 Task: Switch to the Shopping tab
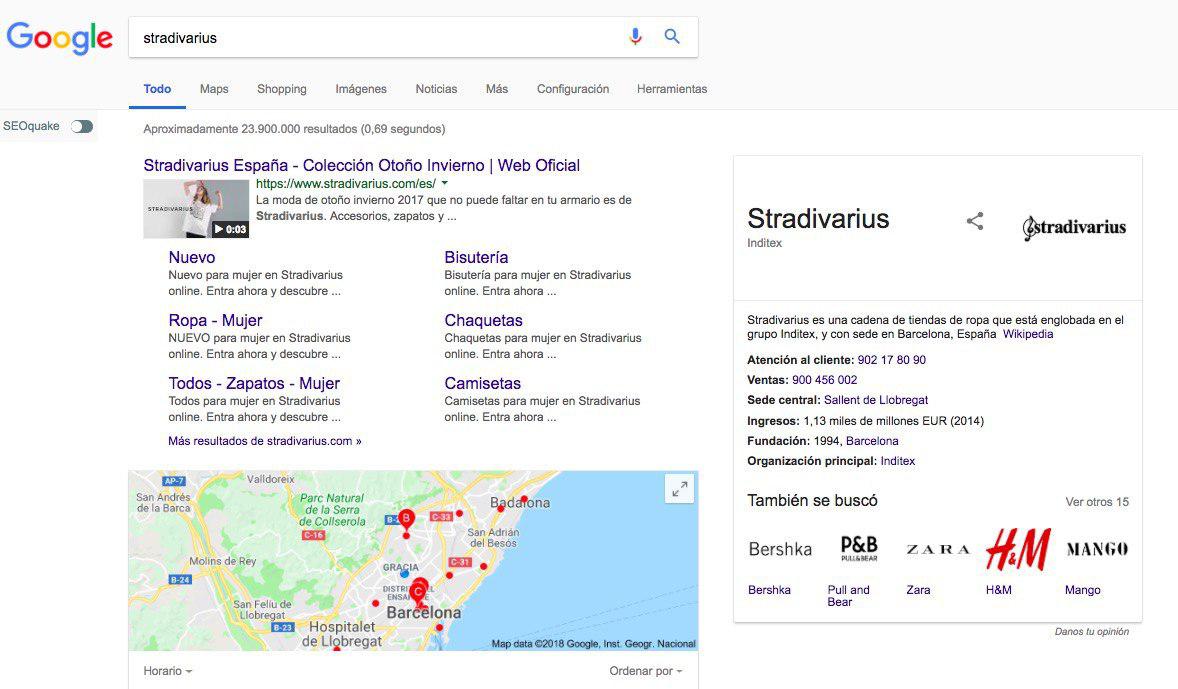pos(282,89)
